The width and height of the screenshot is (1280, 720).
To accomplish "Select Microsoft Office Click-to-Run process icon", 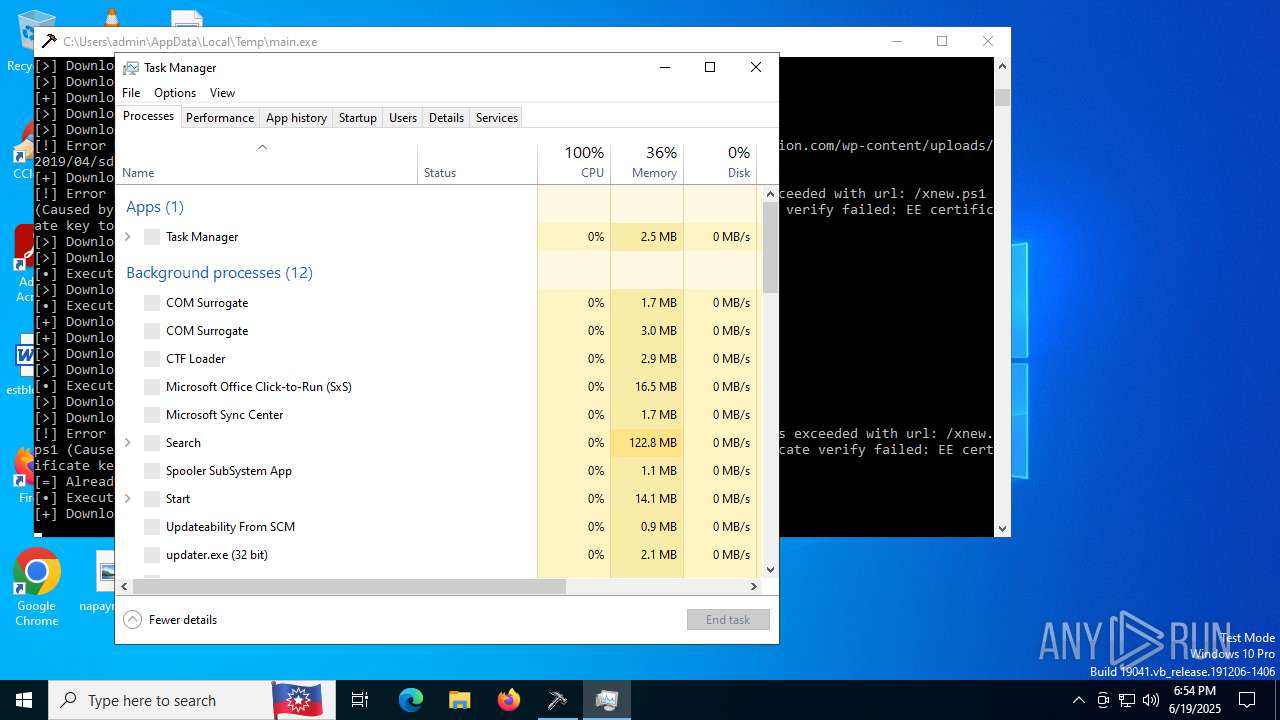I will click(152, 387).
